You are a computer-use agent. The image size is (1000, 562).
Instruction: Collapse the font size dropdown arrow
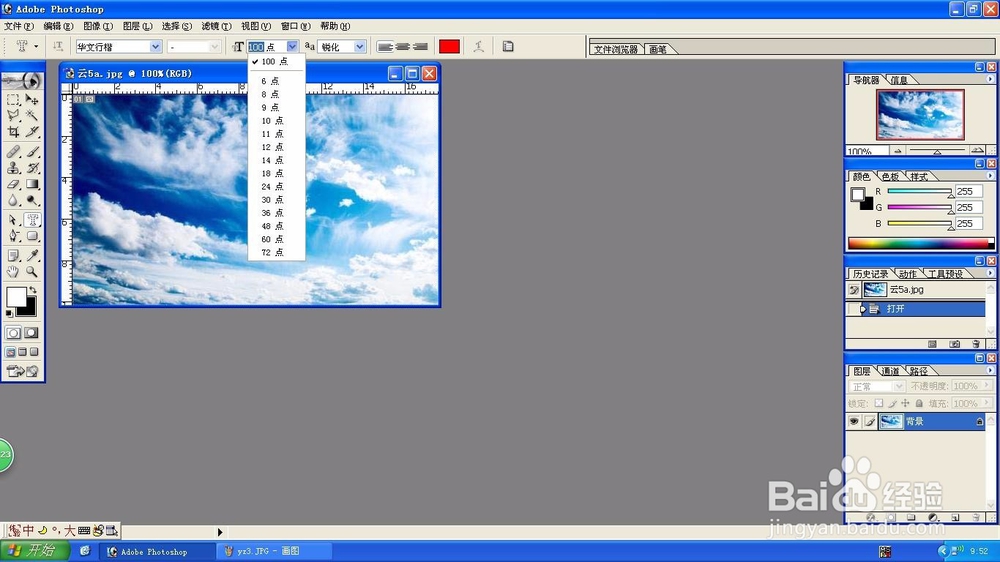point(292,47)
